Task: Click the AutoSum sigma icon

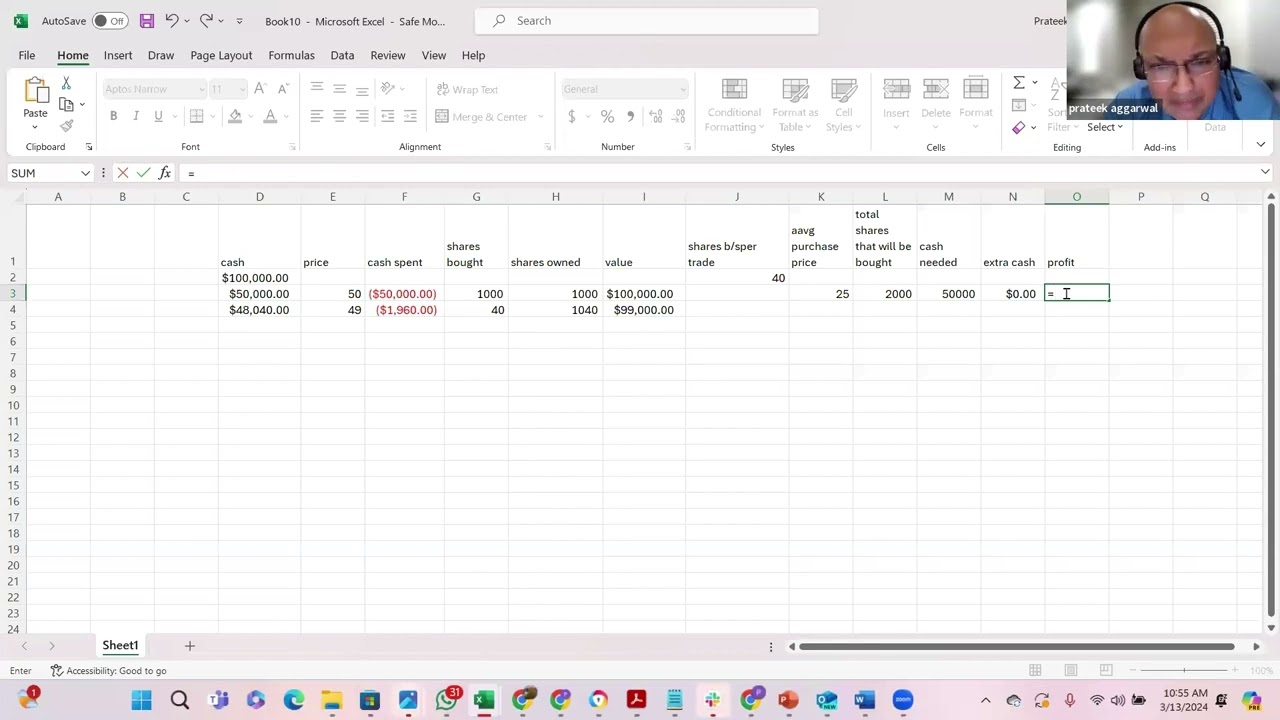Action: coord(1018,83)
